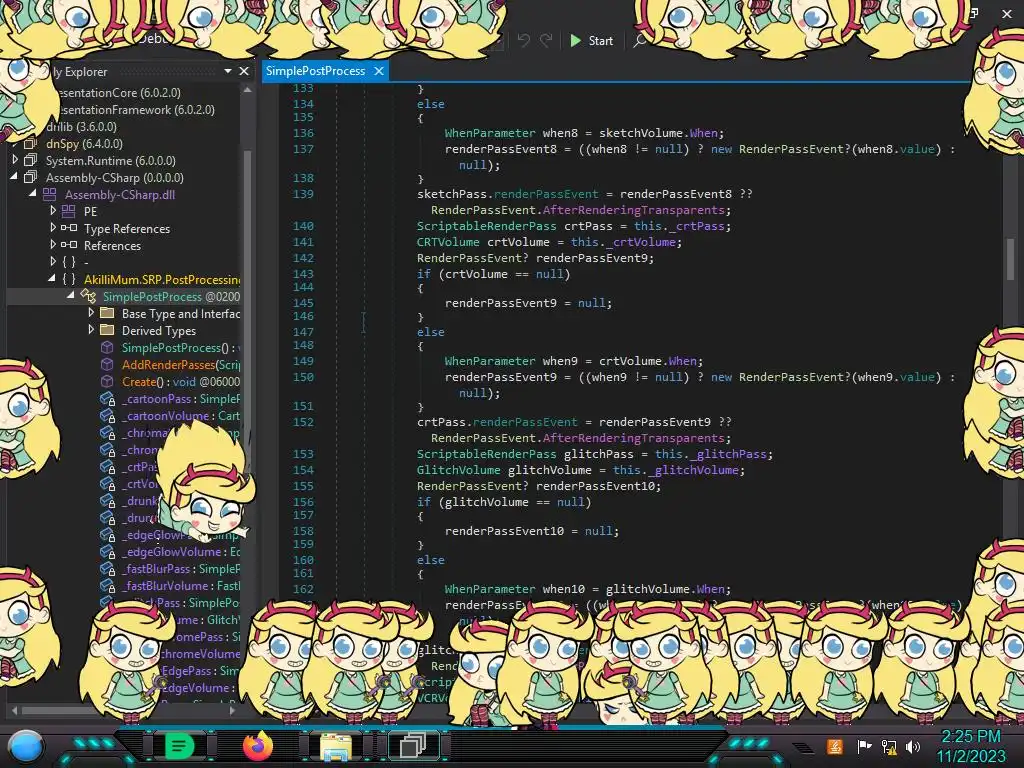Expand the References node
1024x768 pixels.
coord(53,245)
